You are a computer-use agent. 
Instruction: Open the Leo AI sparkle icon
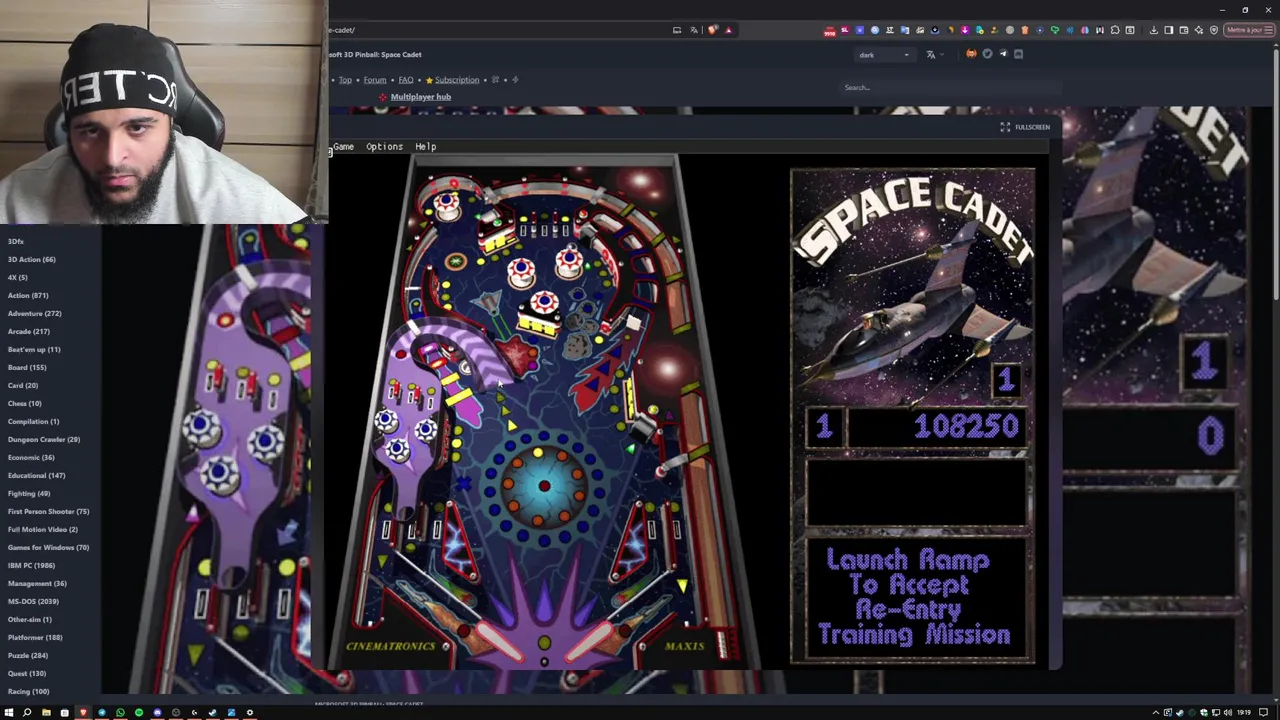[1198, 30]
